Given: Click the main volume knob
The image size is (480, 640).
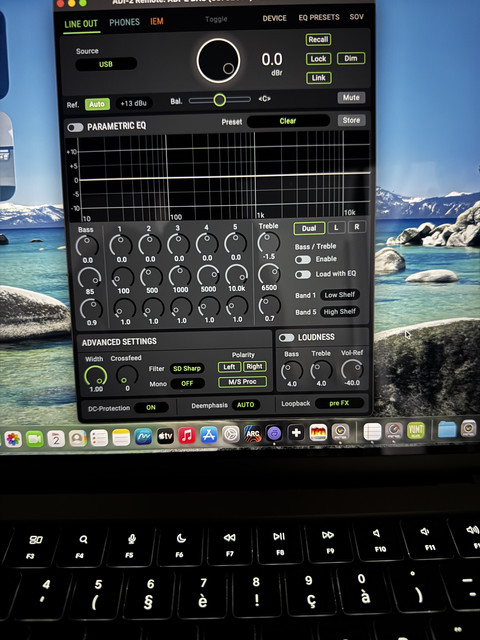Looking at the screenshot, I should coord(218,61).
